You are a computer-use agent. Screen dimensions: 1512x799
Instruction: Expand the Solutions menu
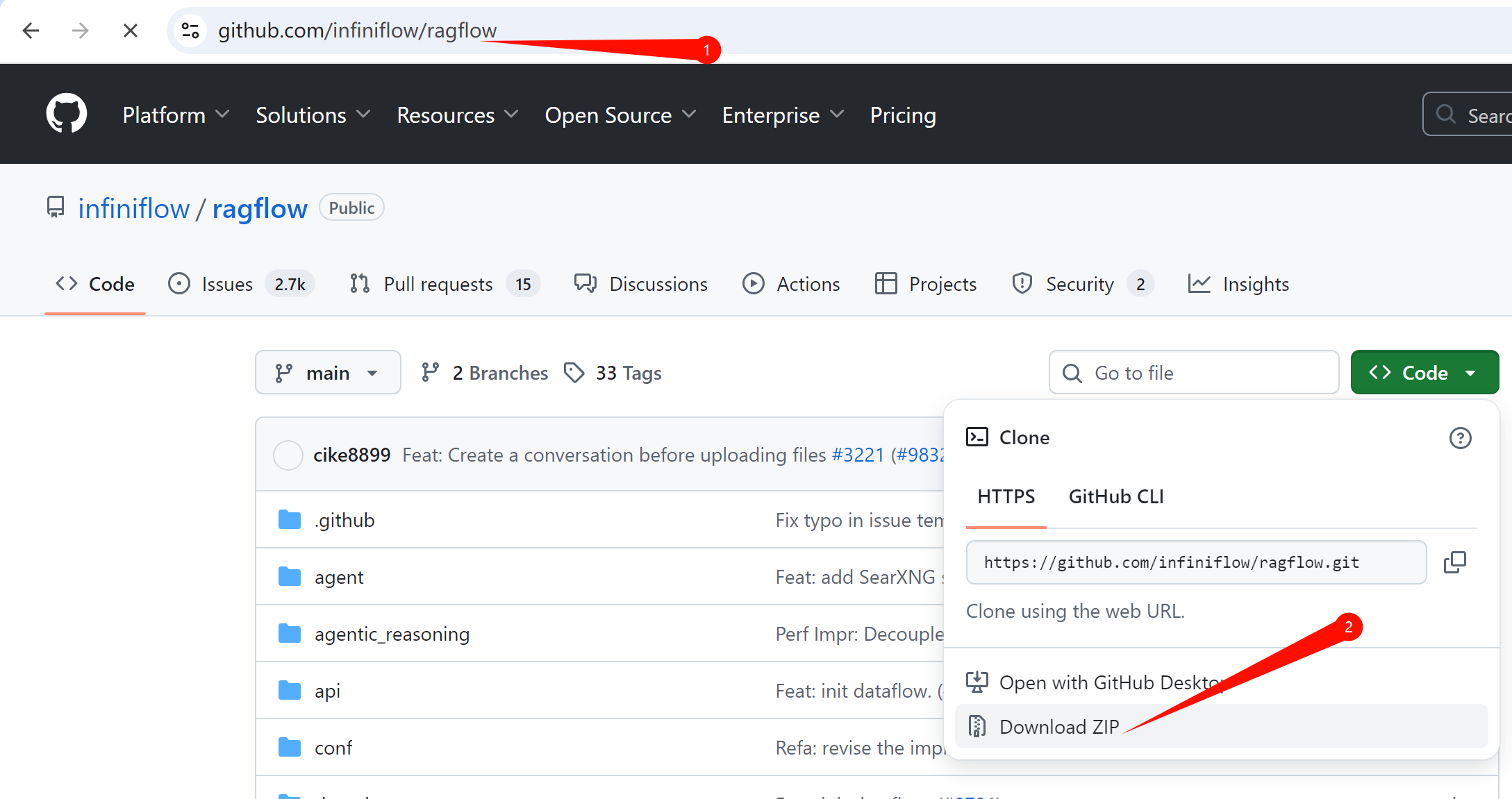(x=313, y=115)
